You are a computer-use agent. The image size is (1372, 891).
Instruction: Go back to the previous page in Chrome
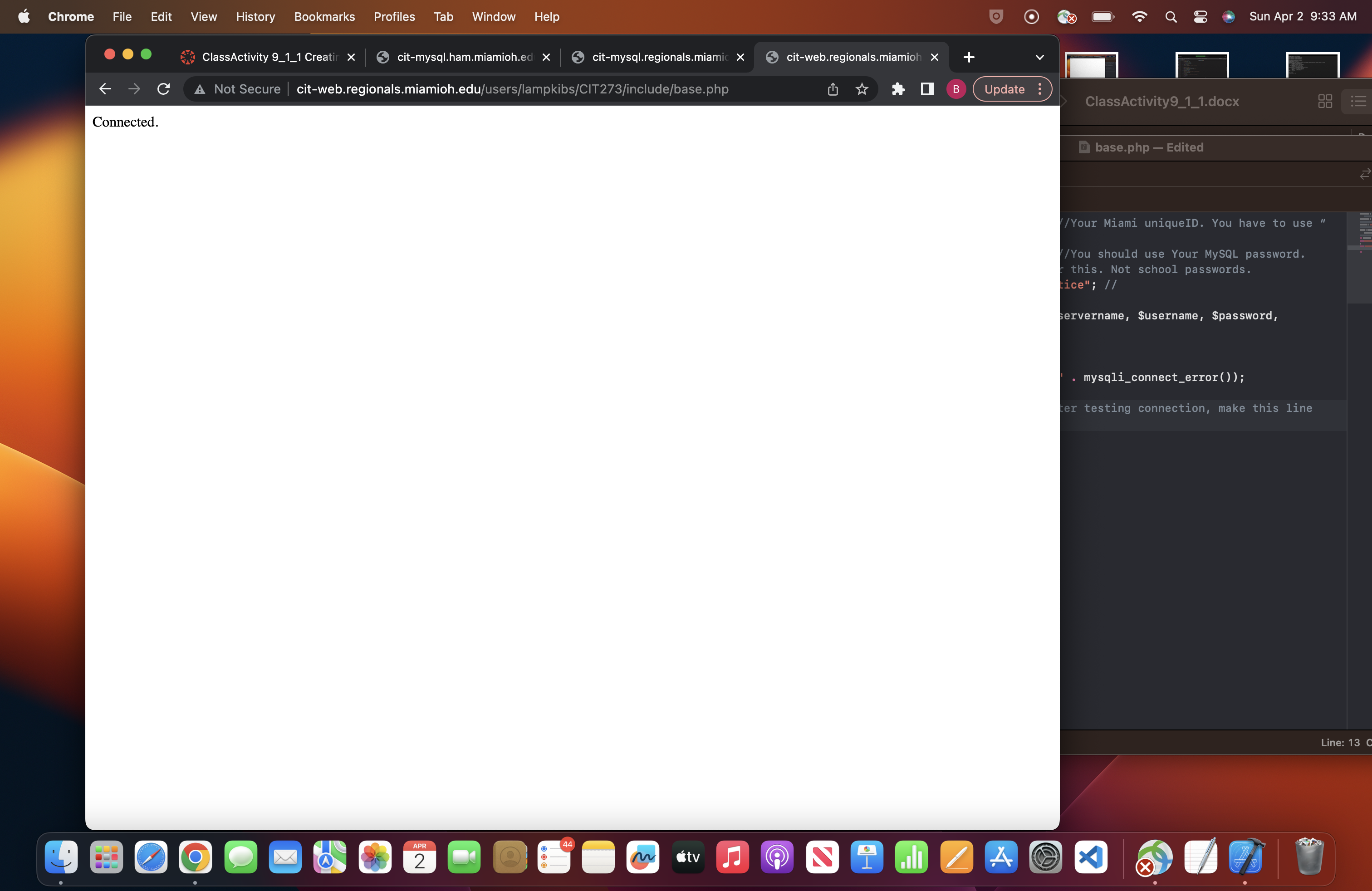point(105,89)
